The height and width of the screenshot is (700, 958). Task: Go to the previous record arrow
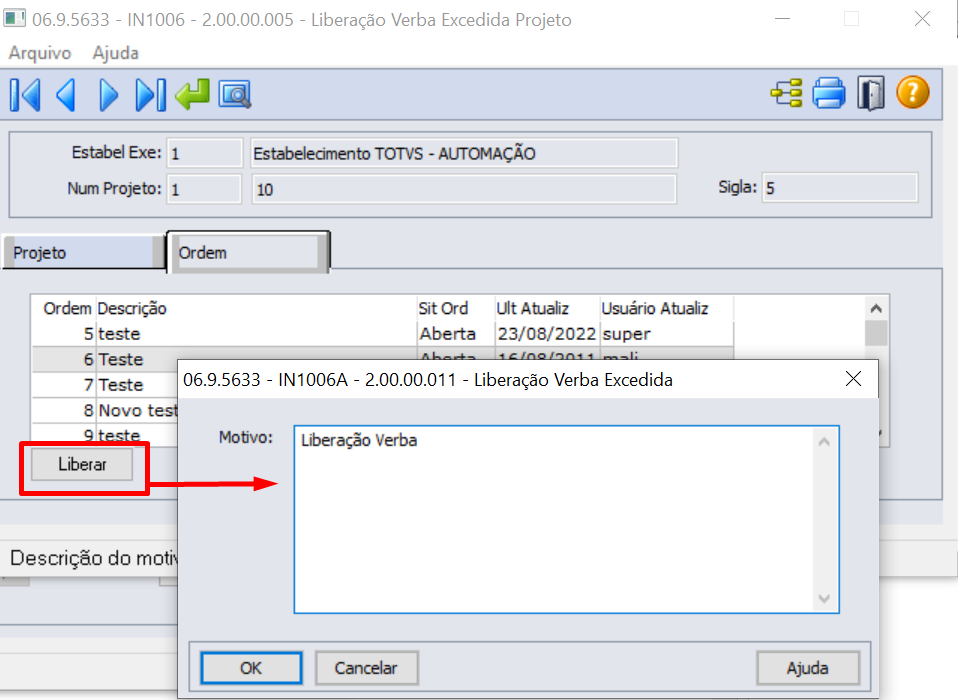point(66,95)
